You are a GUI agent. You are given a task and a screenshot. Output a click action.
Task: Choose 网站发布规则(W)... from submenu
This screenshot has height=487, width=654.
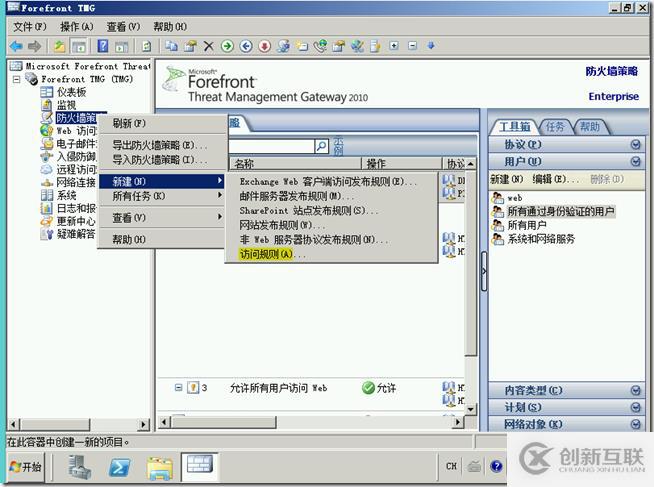tap(332, 225)
